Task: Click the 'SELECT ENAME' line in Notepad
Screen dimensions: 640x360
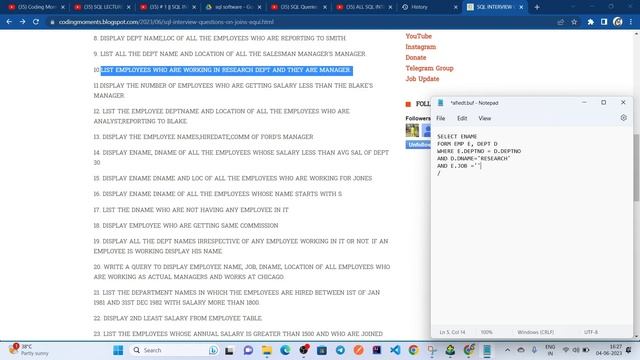Action: 457,136
